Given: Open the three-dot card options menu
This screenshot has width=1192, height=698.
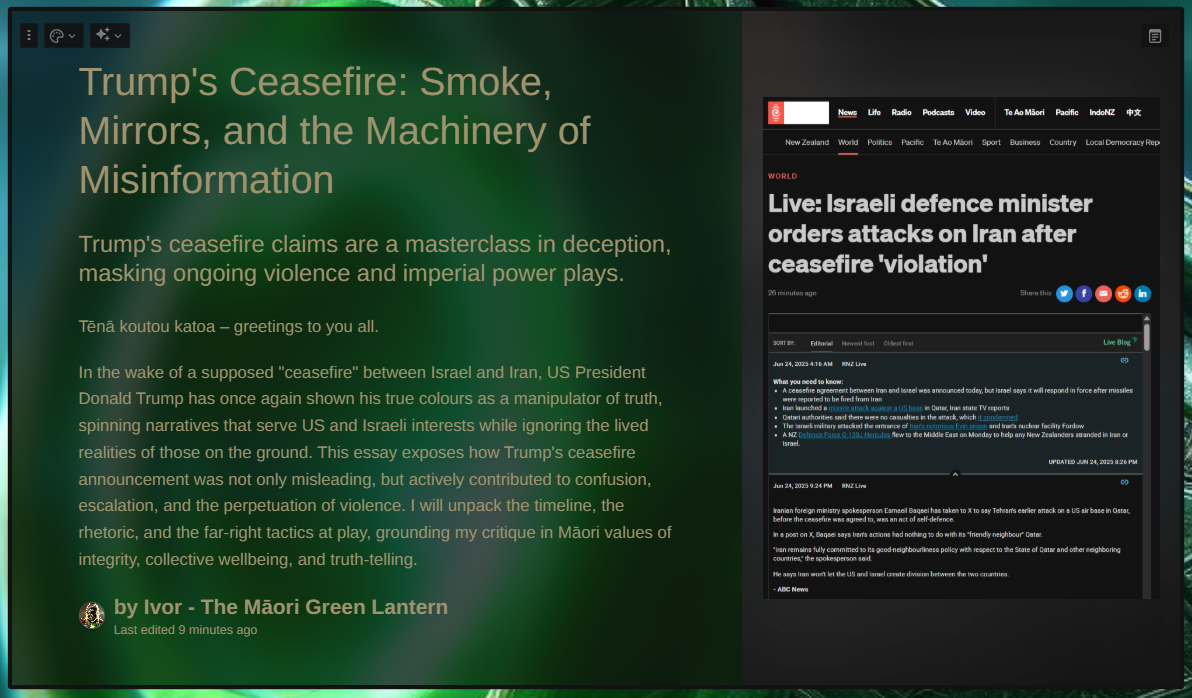Looking at the screenshot, I should 29,36.
